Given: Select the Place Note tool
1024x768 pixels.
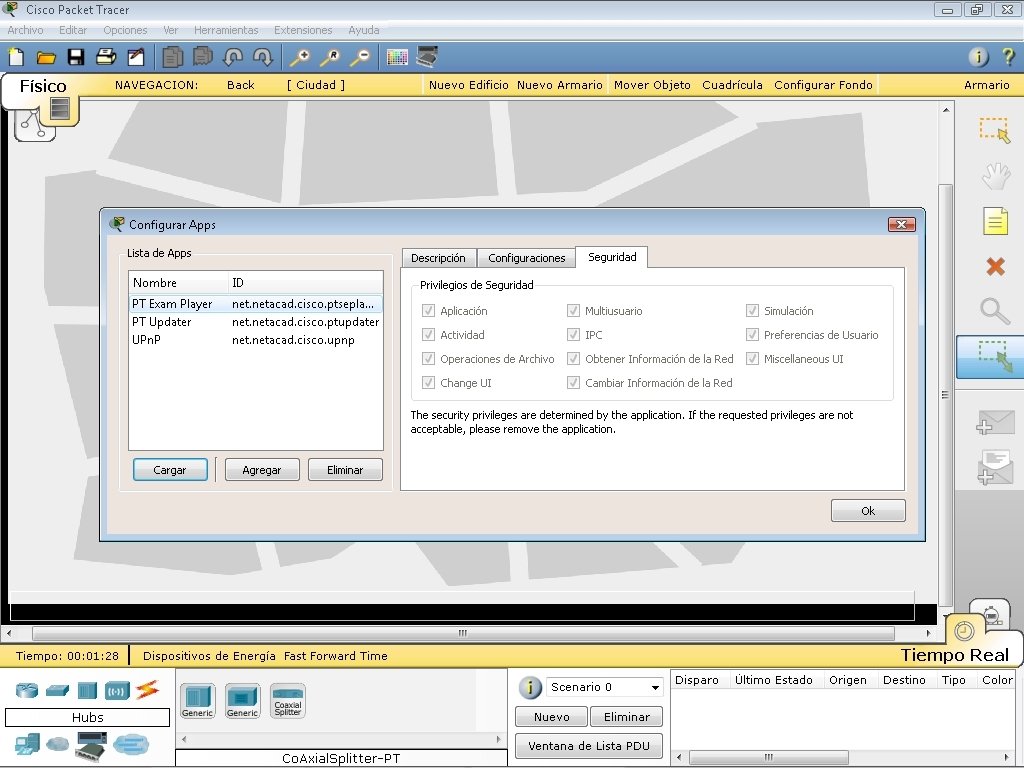Looking at the screenshot, I should (995, 221).
